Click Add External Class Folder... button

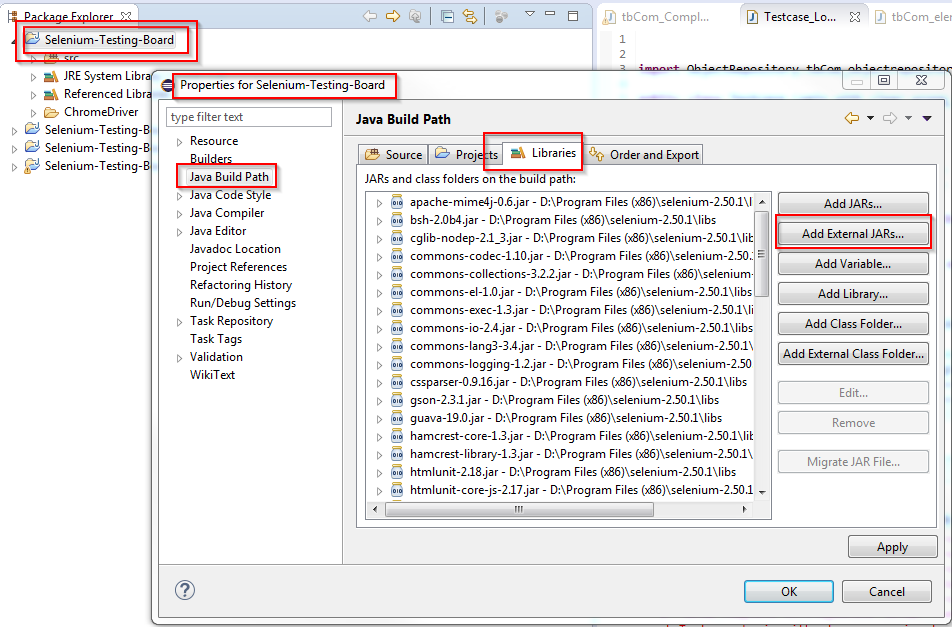point(853,354)
